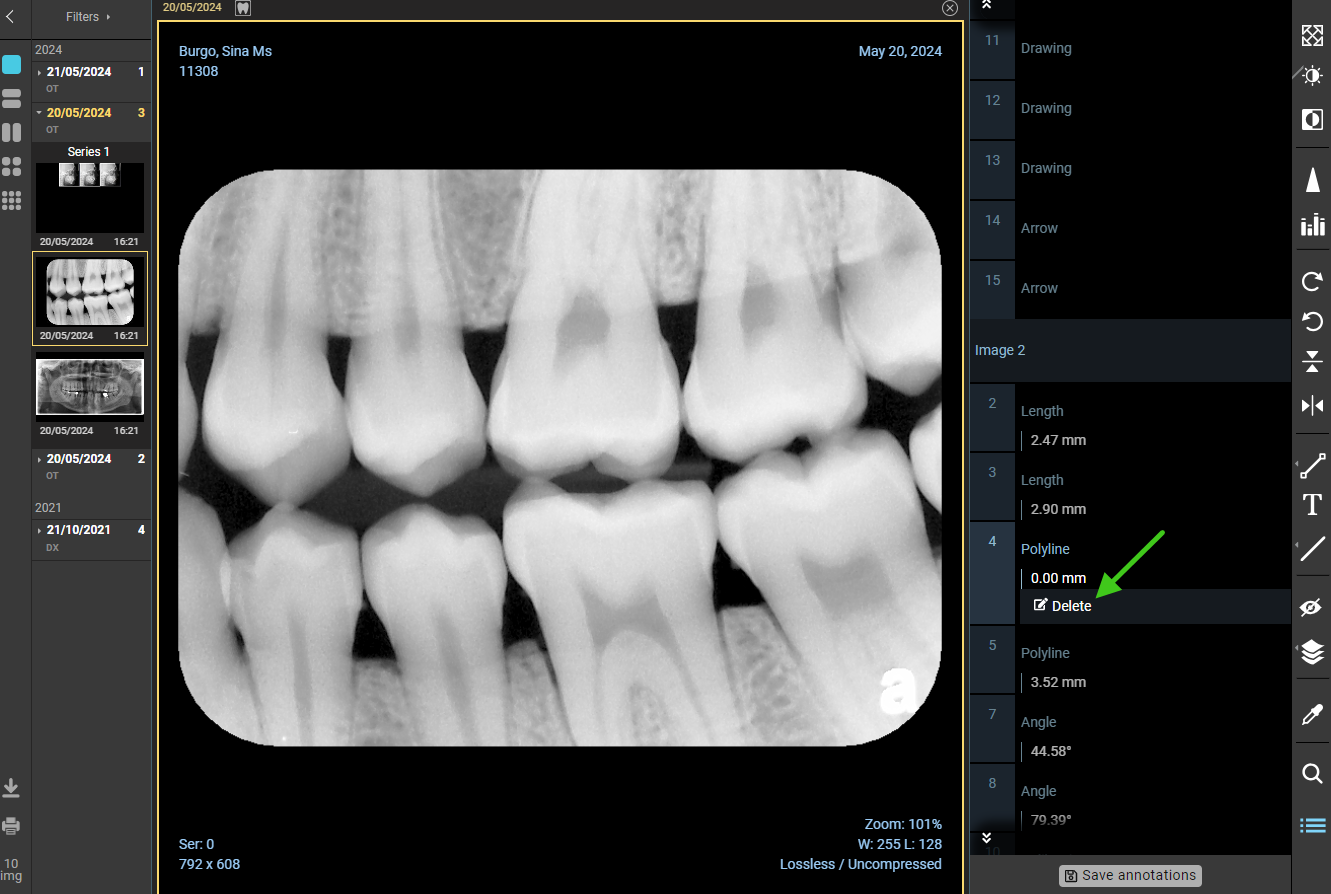Toggle annotation visibility eye icon
The height and width of the screenshot is (894, 1331).
(x=1312, y=607)
